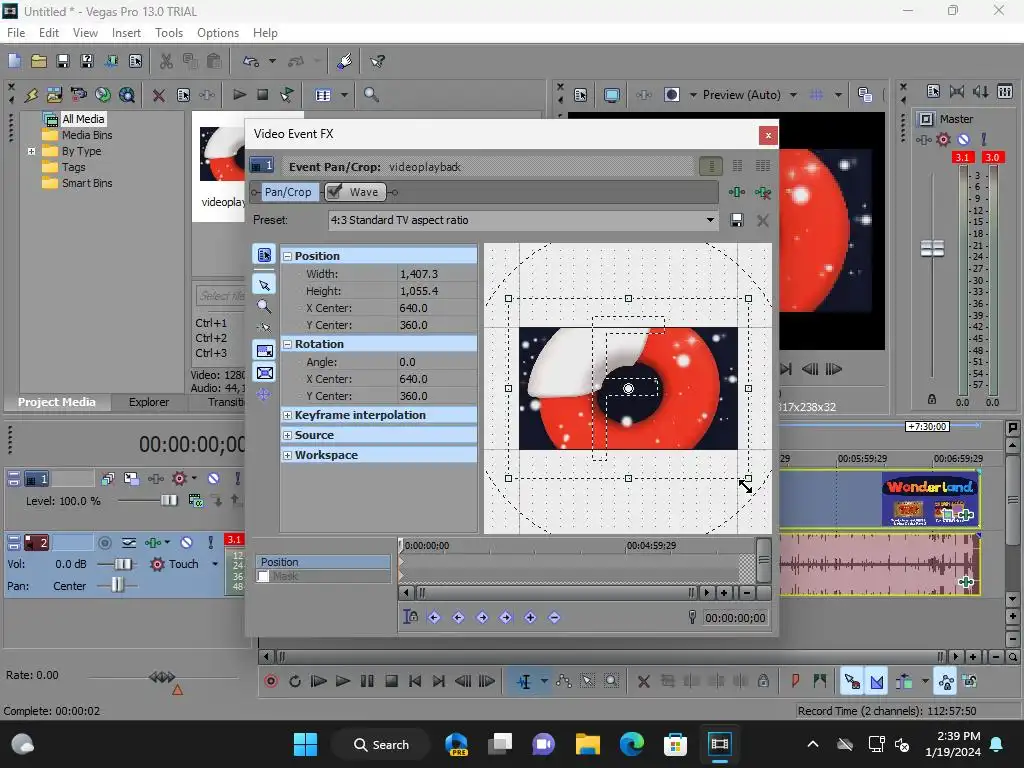Click the Delete Keyframe diamond button
This screenshot has height=768, width=1024.
click(x=554, y=617)
